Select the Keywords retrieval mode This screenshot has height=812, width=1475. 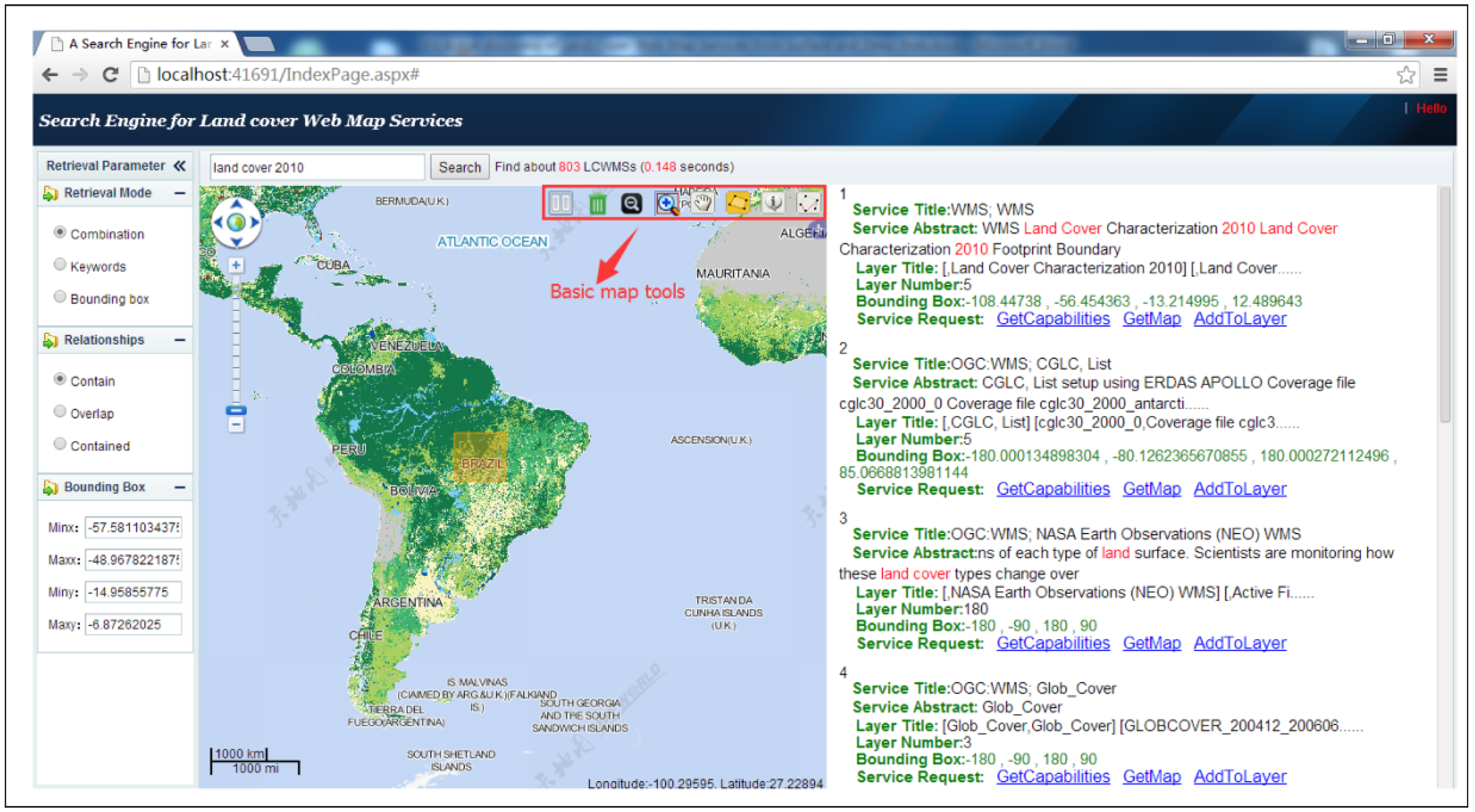pos(60,265)
